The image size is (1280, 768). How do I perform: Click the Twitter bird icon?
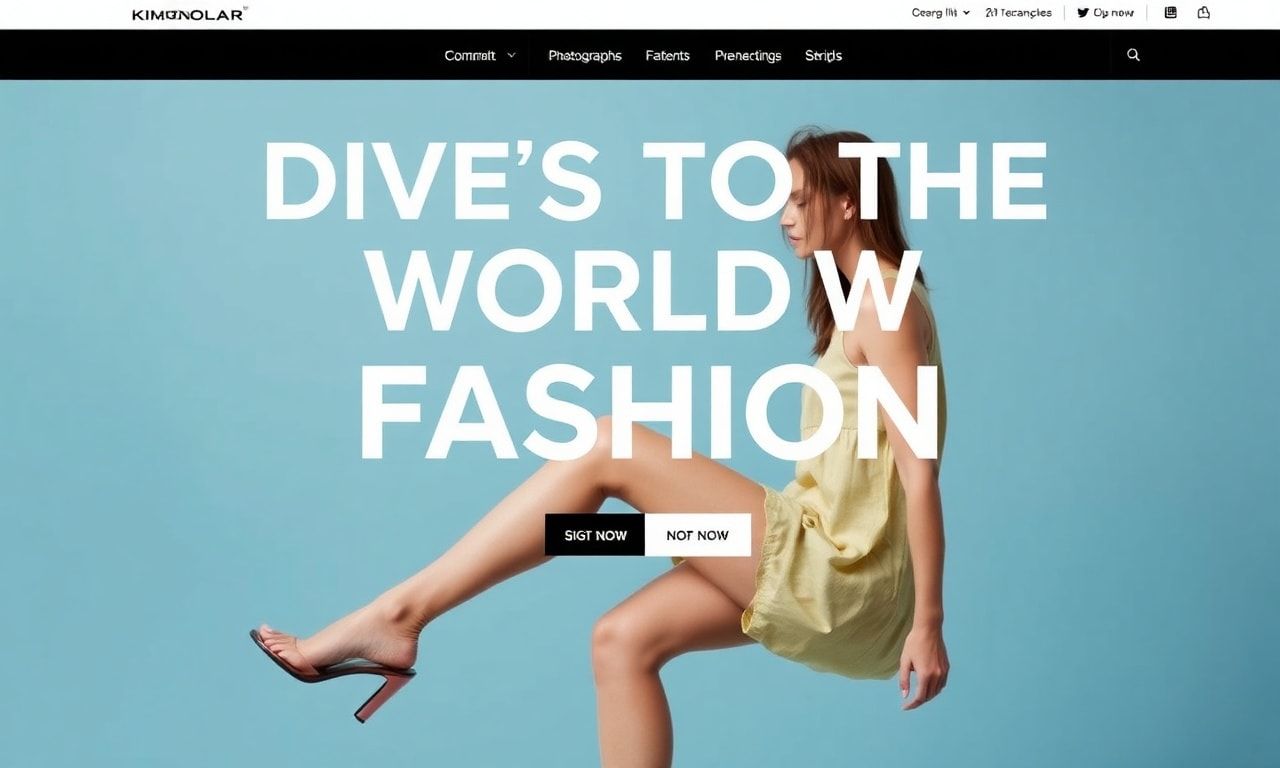(x=1083, y=13)
